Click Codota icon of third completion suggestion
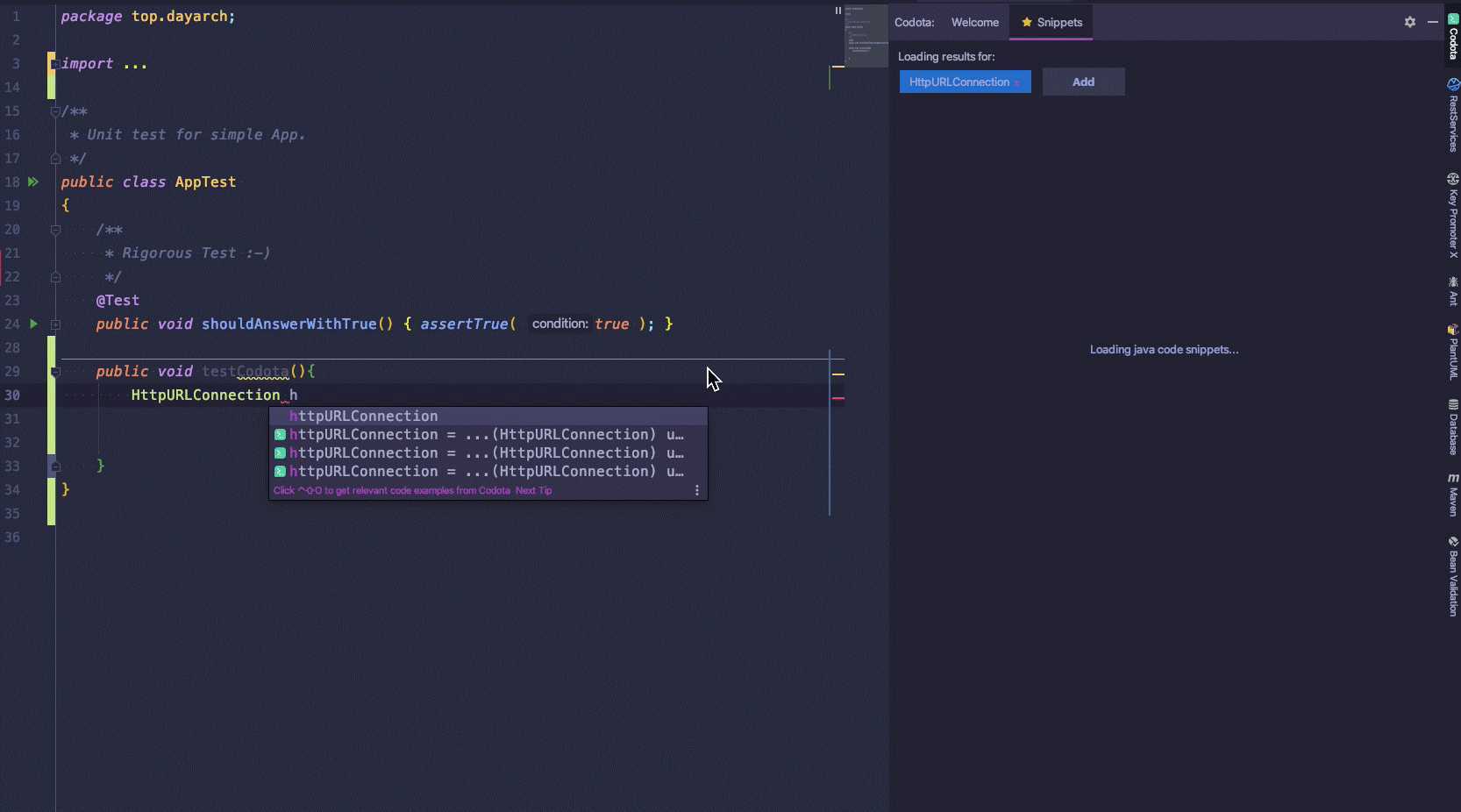This screenshot has height=812, width=1461. [x=280, y=453]
